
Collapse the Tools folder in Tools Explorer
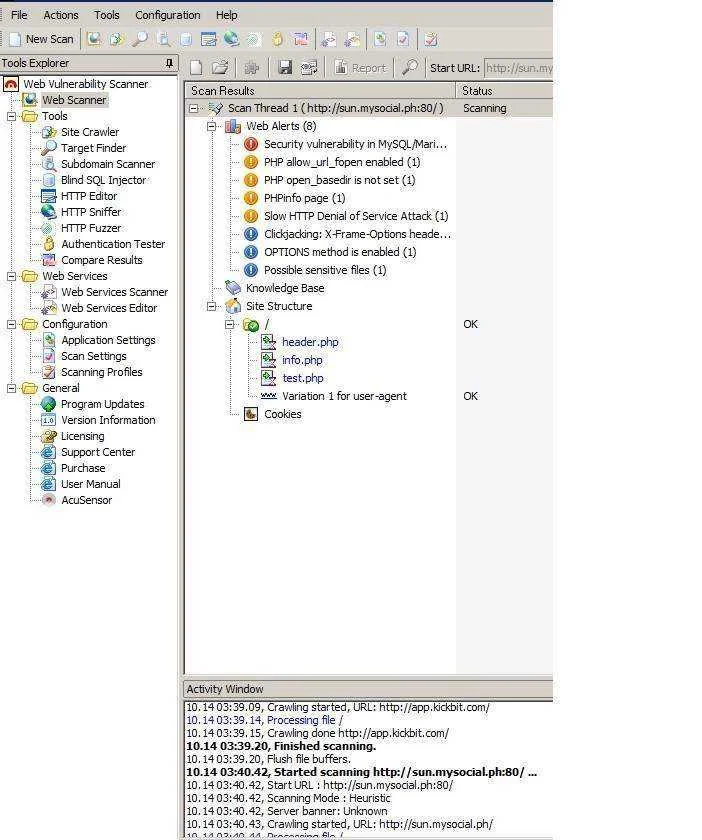(x=11, y=116)
